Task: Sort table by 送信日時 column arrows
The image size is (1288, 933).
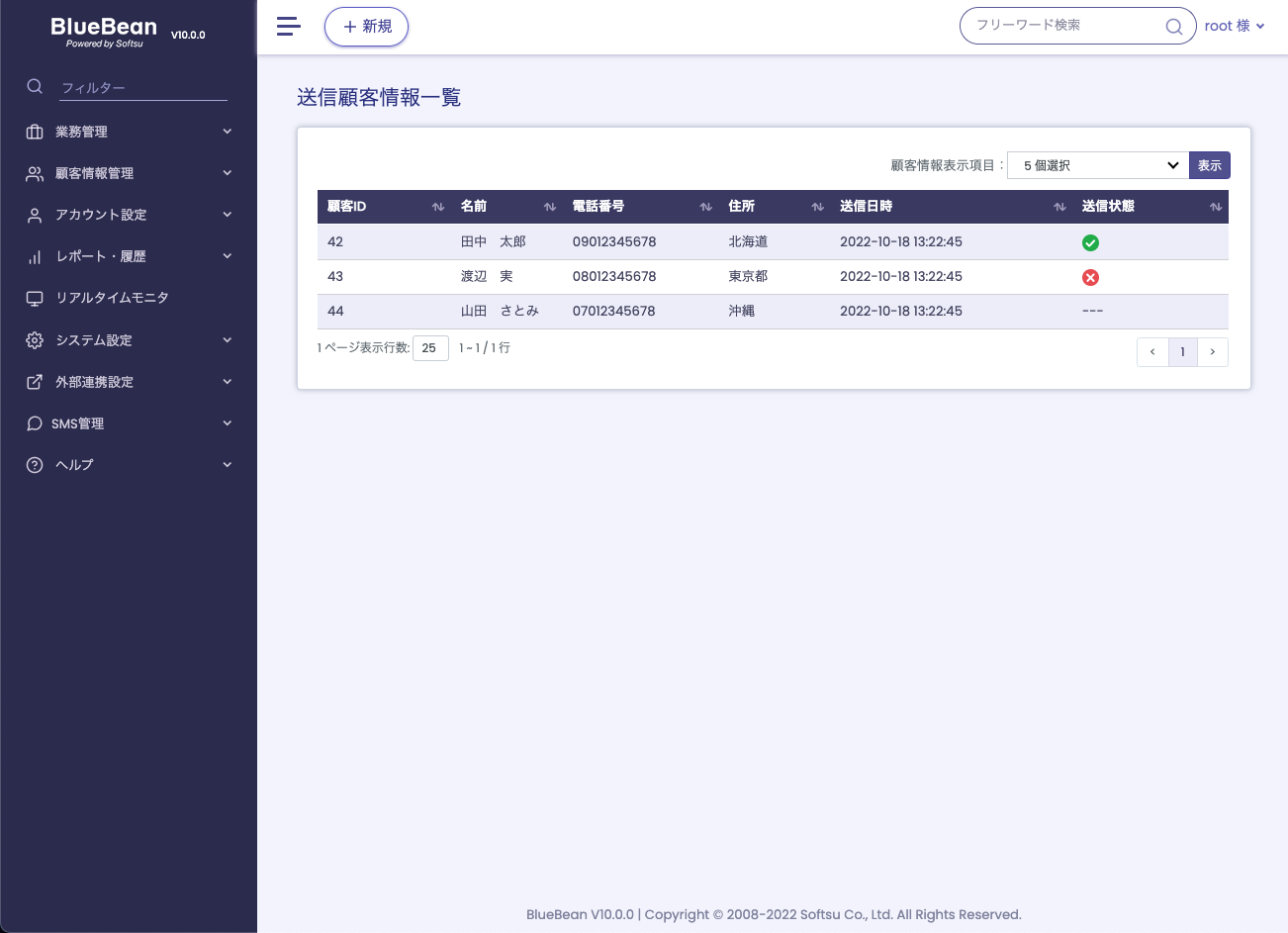Action: tap(1059, 207)
